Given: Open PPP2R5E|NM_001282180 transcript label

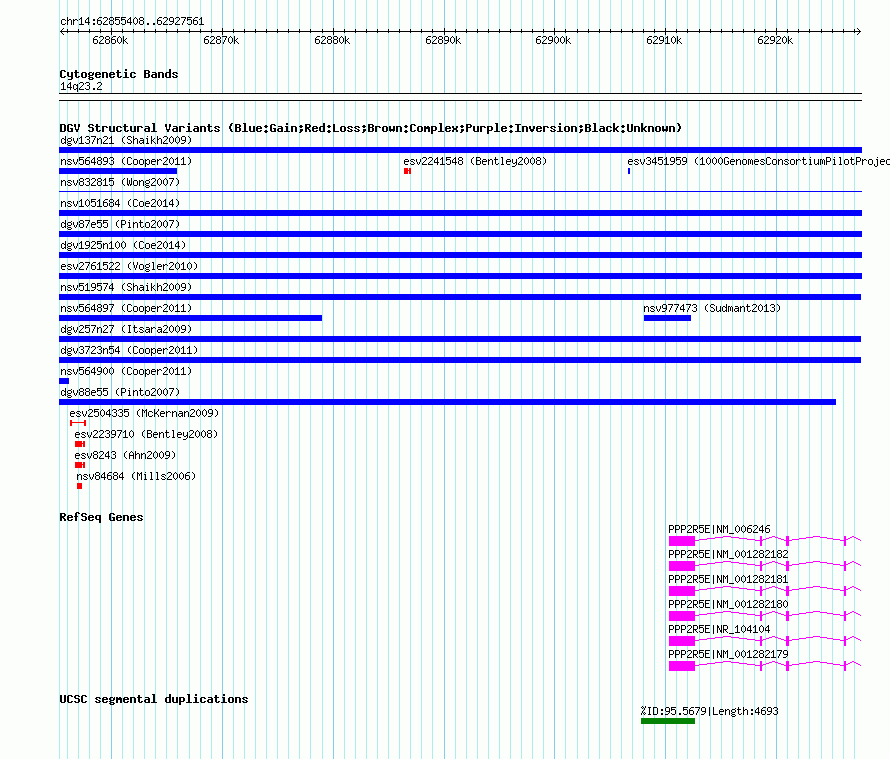Looking at the screenshot, I should pyautogui.click(x=728, y=604).
